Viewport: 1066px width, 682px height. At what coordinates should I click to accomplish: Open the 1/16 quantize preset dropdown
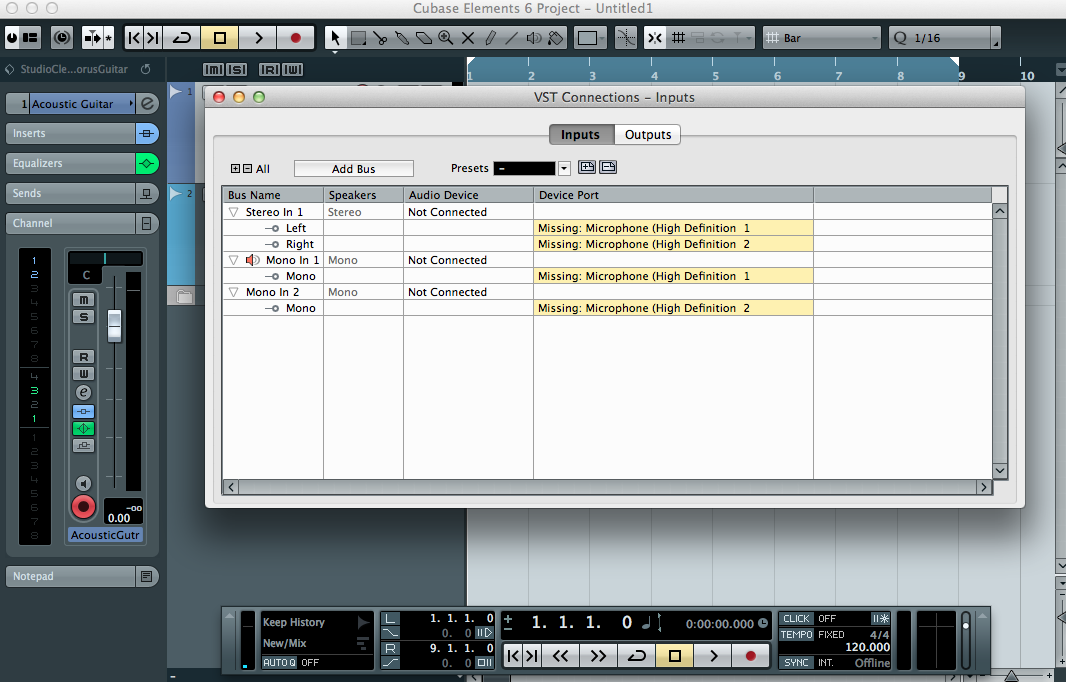[944, 38]
